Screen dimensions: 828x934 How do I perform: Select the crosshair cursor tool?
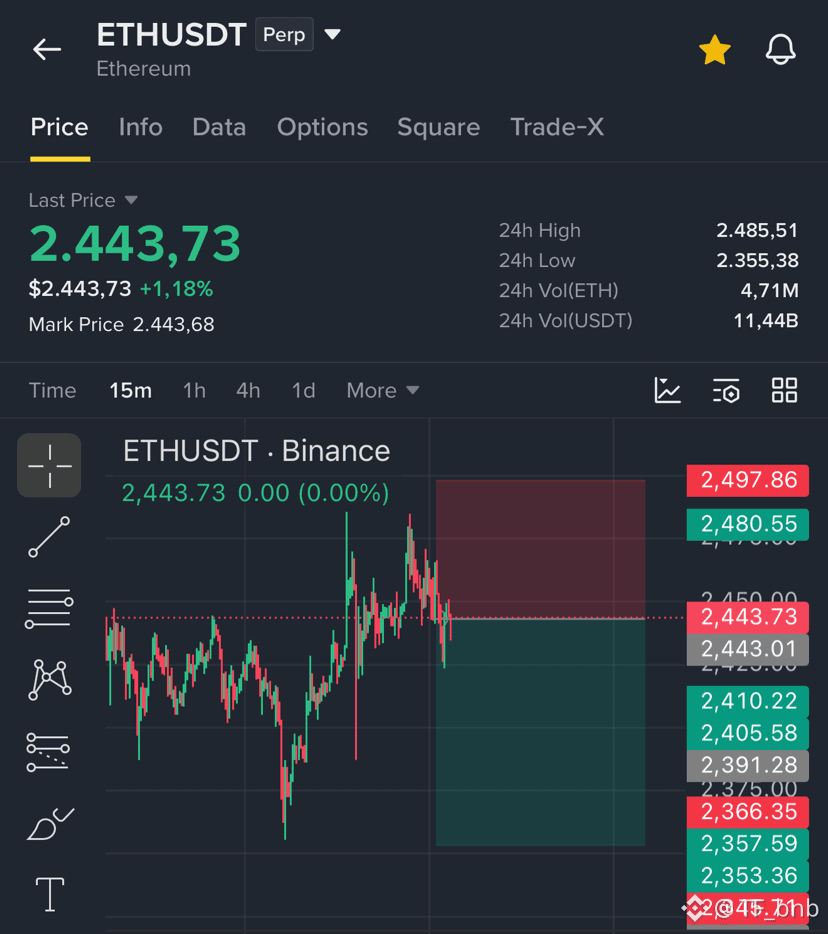coord(49,465)
